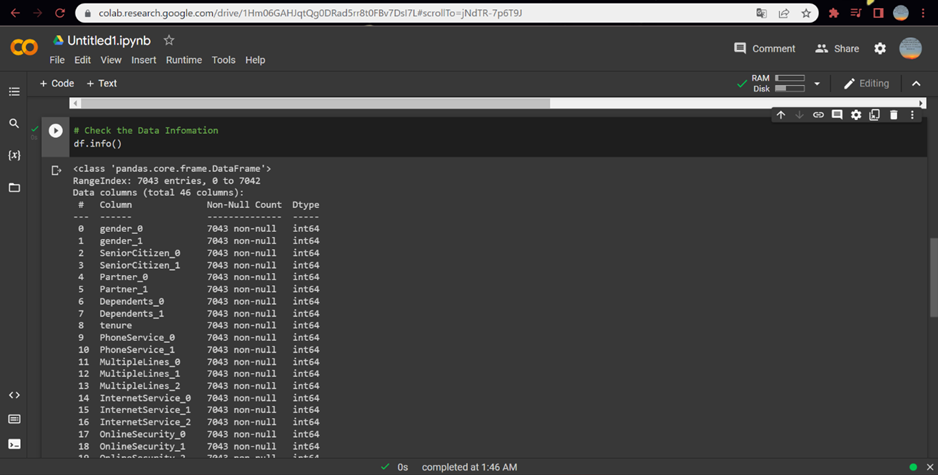Add a comment to the cell

pyautogui.click(x=837, y=115)
